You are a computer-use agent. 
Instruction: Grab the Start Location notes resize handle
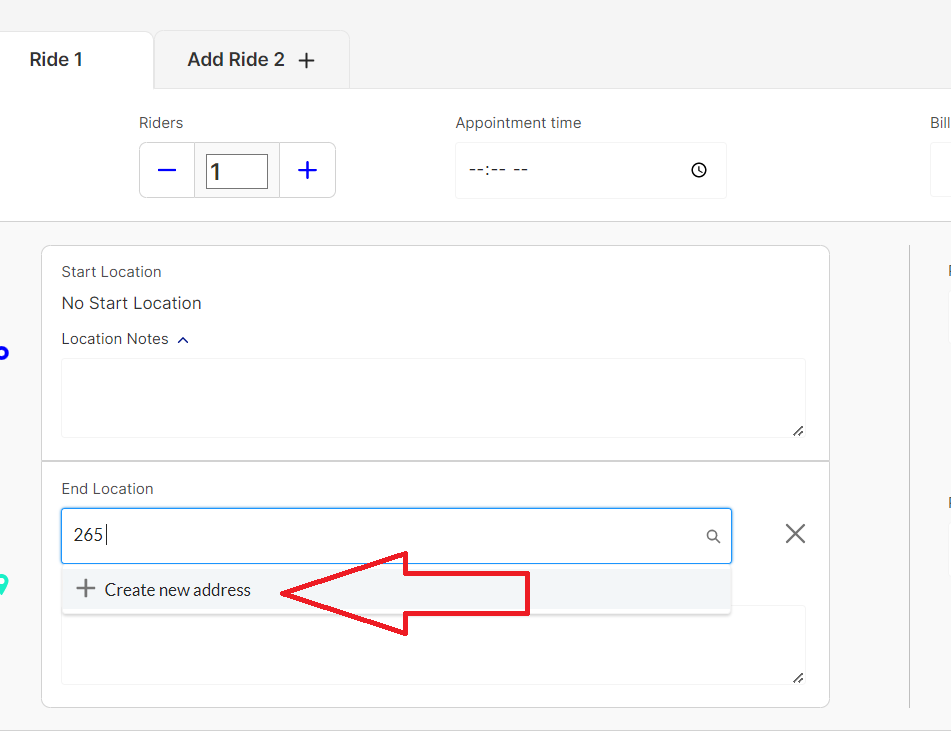pyautogui.click(x=797, y=431)
